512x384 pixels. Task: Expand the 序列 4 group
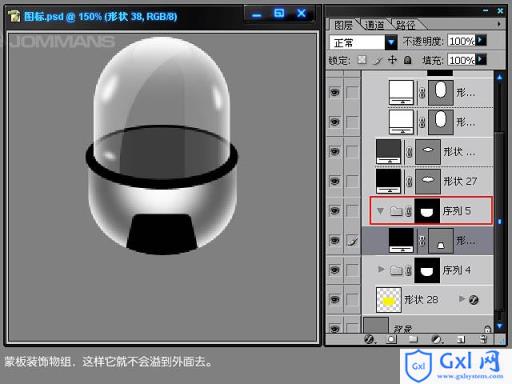381,269
